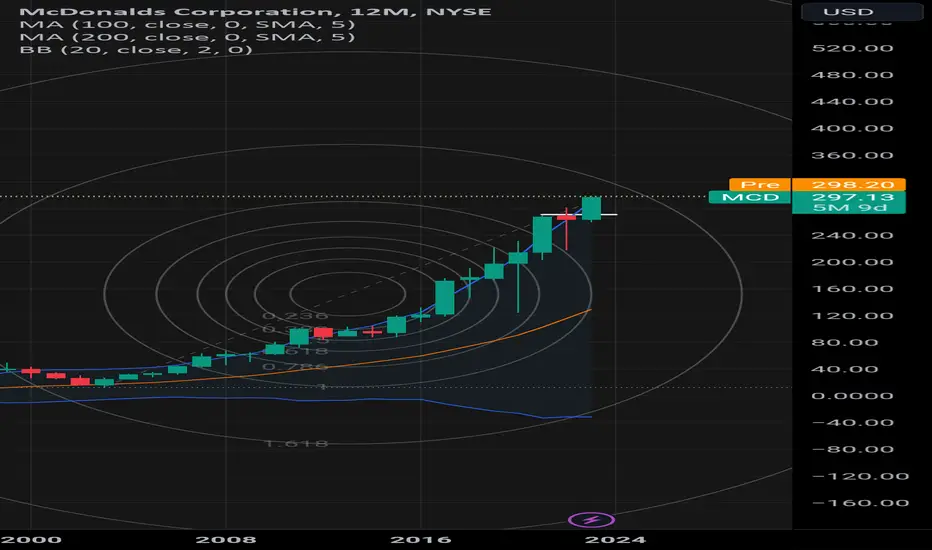Click the 120.00 price axis label
The height and width of the screenshot is (550, 932).
852,316
